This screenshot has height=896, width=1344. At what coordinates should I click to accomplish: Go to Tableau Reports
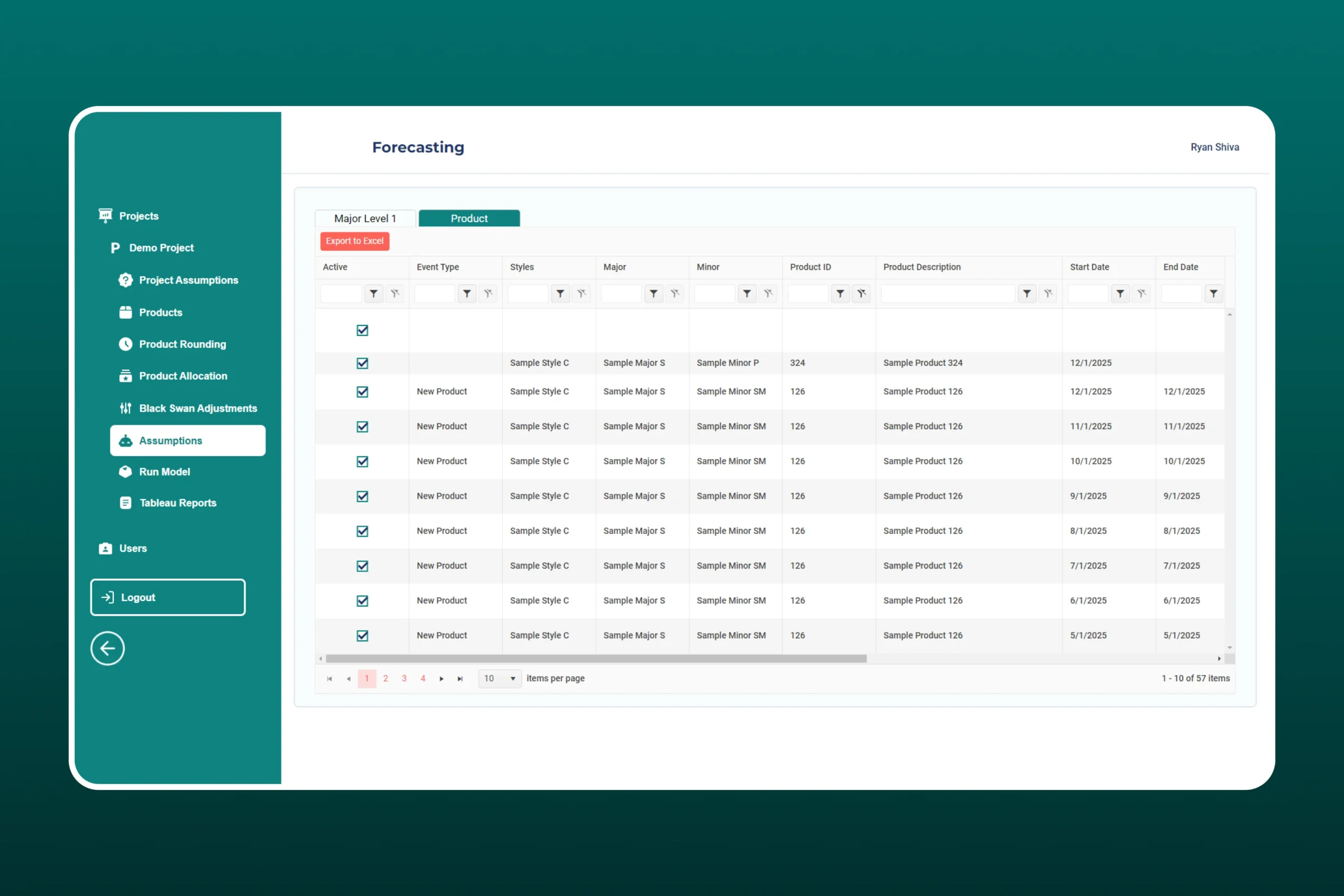pos(177,503)
